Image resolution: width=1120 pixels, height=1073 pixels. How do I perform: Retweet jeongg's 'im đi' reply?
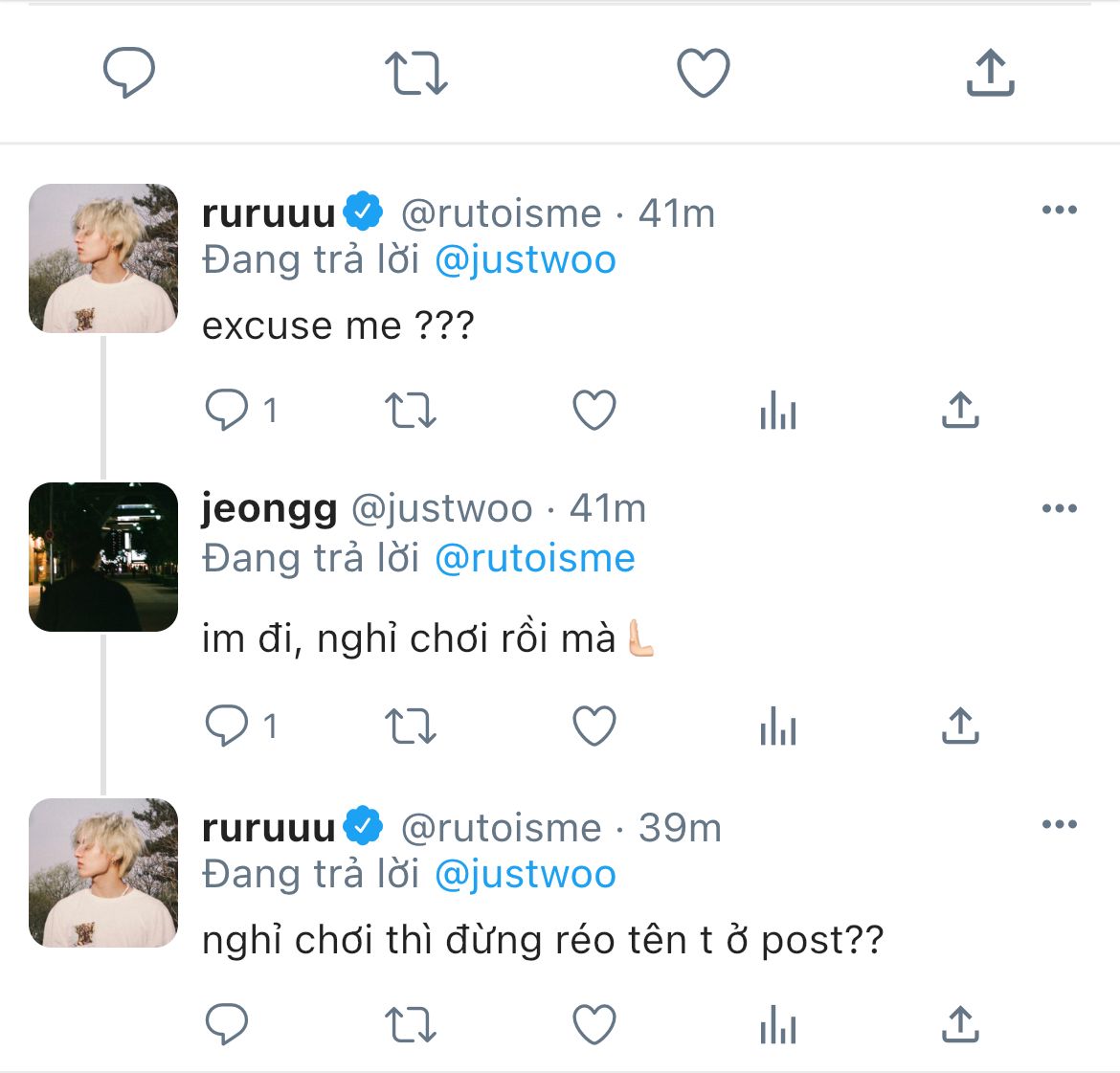410,726
